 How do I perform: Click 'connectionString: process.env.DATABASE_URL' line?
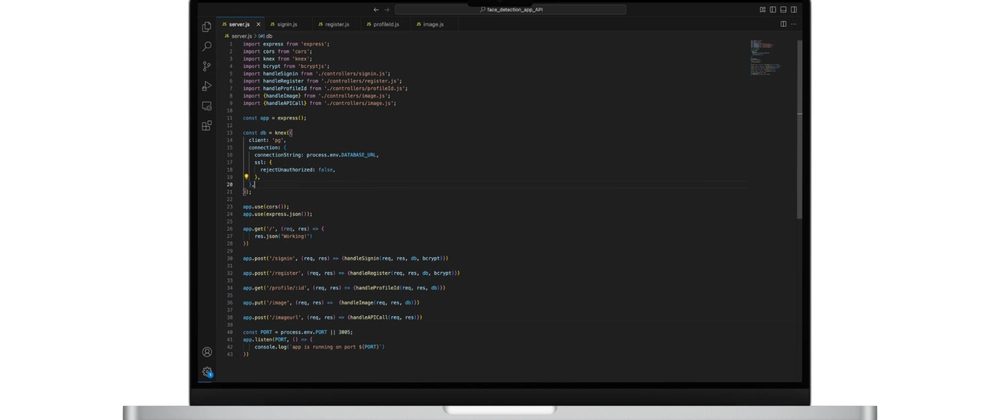[x=316, y=154]
